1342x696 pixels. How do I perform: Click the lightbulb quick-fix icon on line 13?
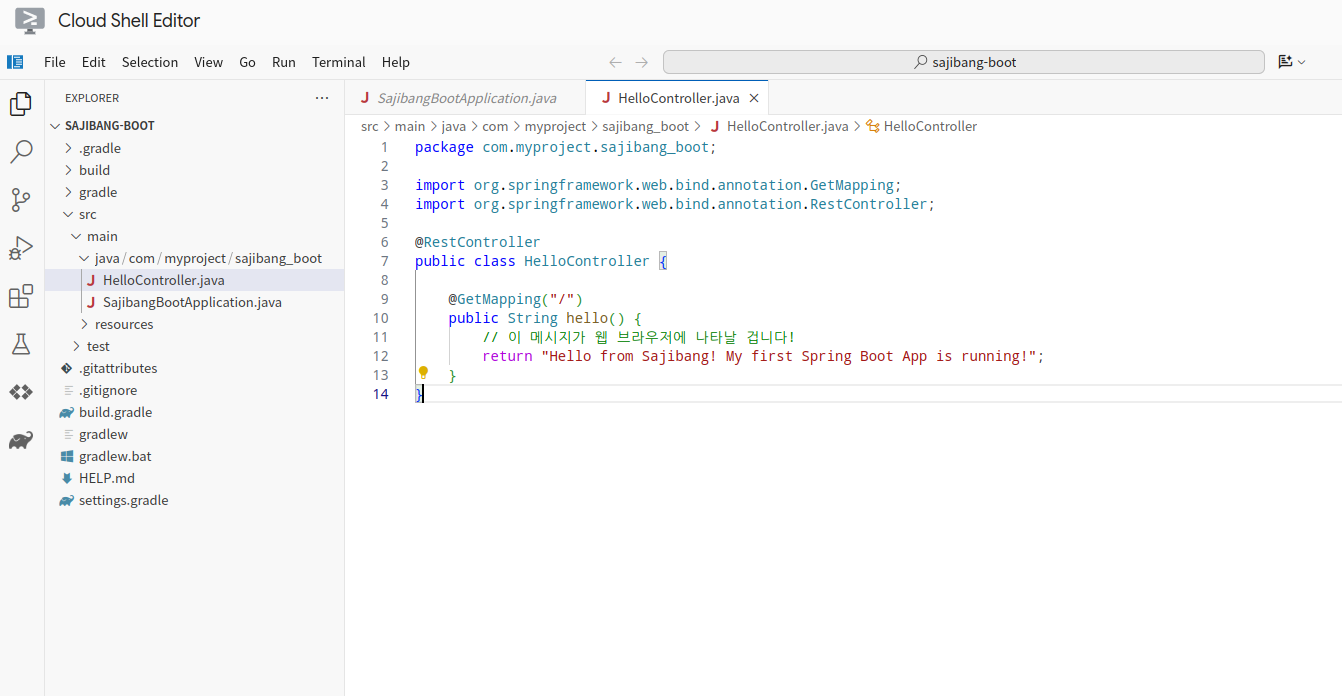pyautogui.click(x=422, y=371)
